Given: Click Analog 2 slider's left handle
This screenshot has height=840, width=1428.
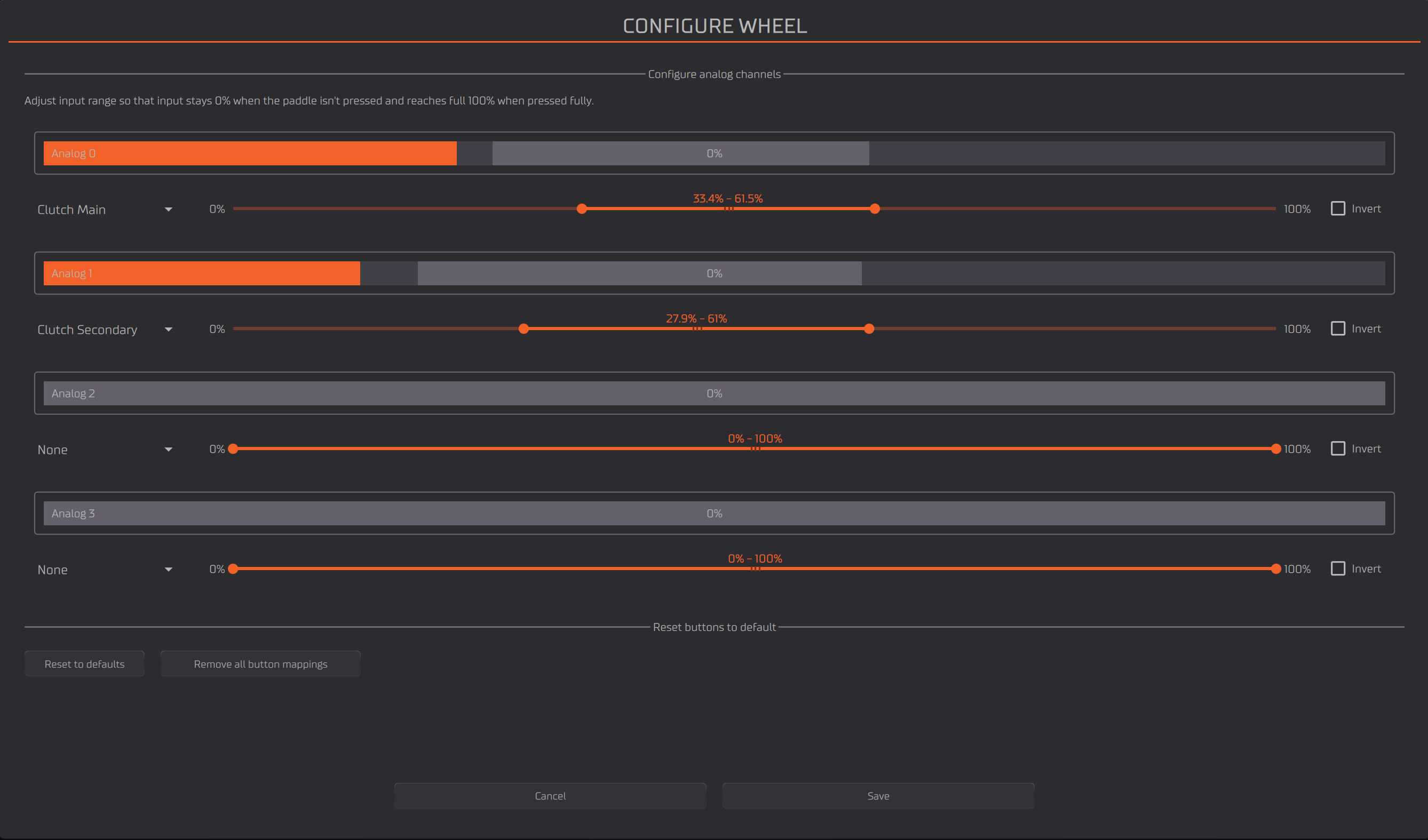Looking at the screenshot, I should 233,449.
